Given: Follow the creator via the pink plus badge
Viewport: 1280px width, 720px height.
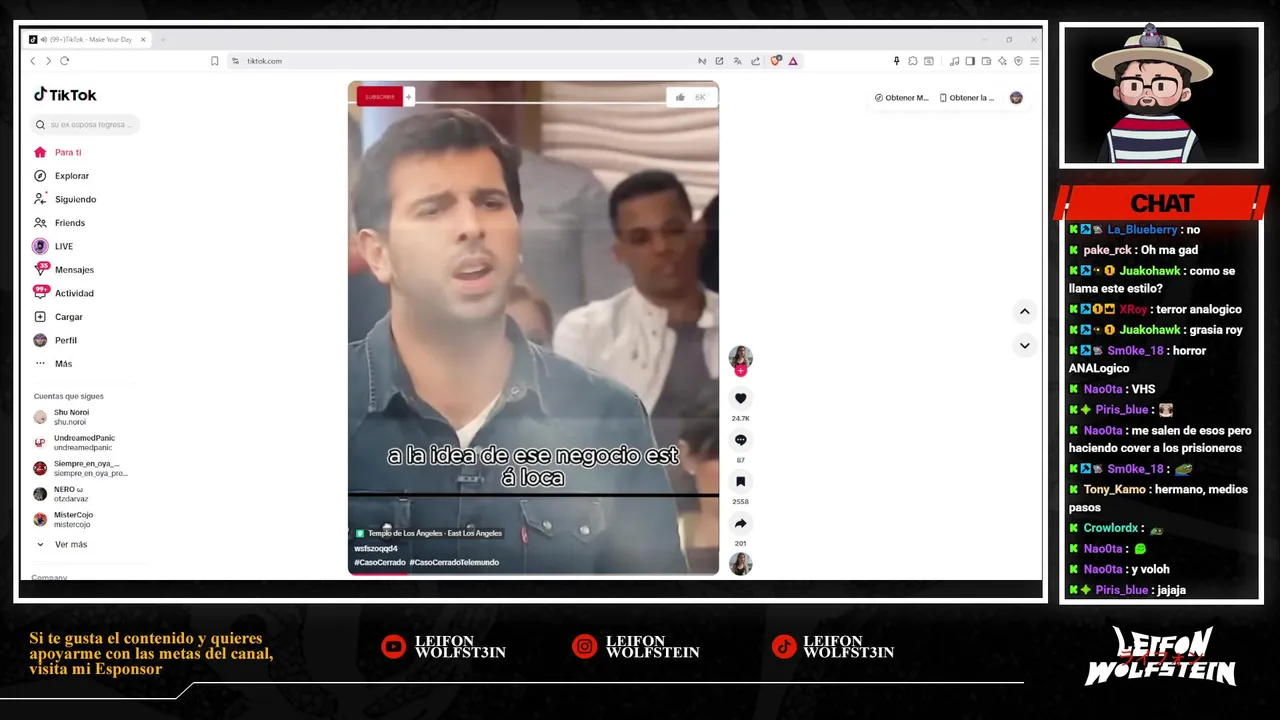Looking at the screenshot, I should (740, 371).
